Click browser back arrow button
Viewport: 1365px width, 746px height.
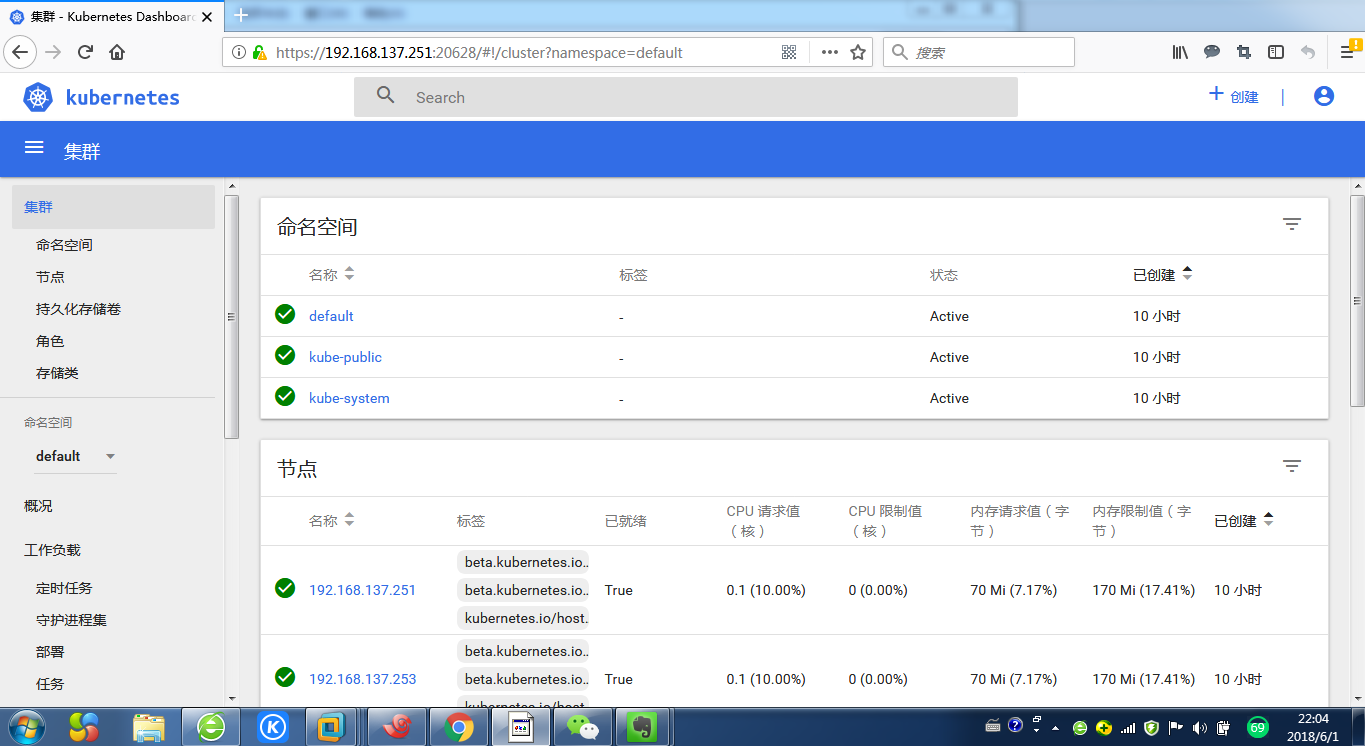tap(21, 52)
